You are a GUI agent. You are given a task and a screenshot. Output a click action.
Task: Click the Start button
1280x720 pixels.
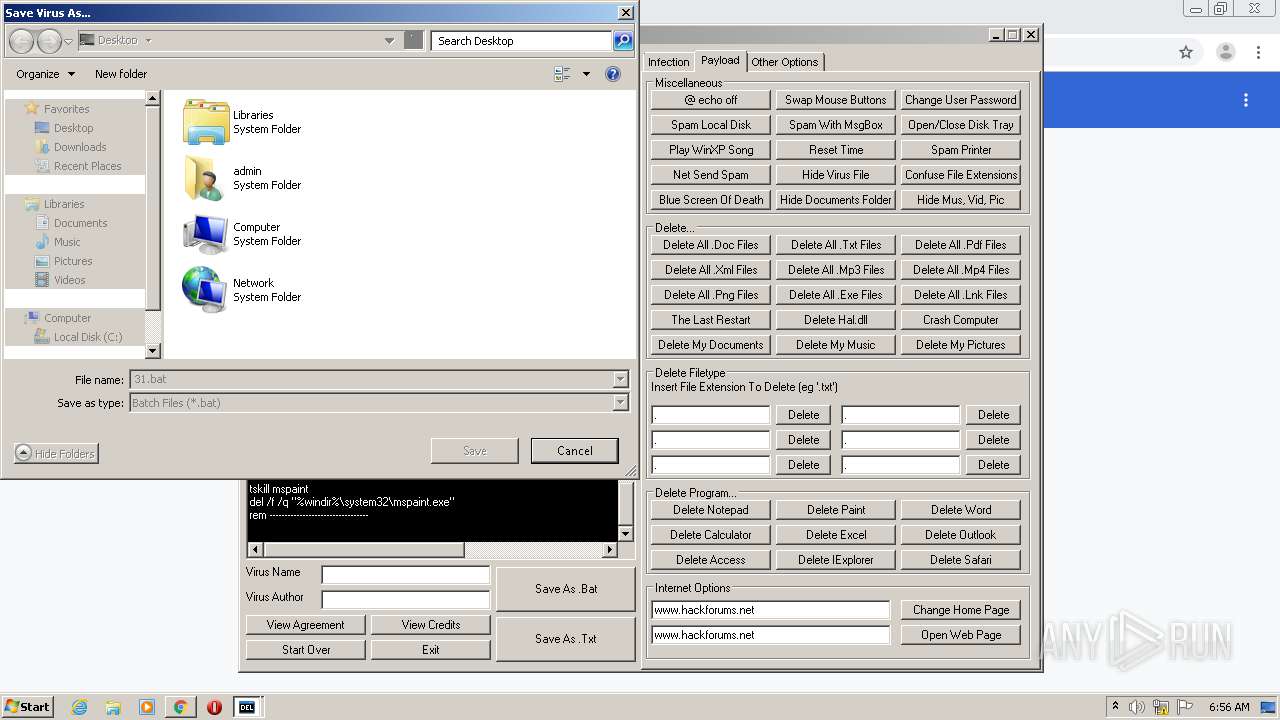[27, 706]
